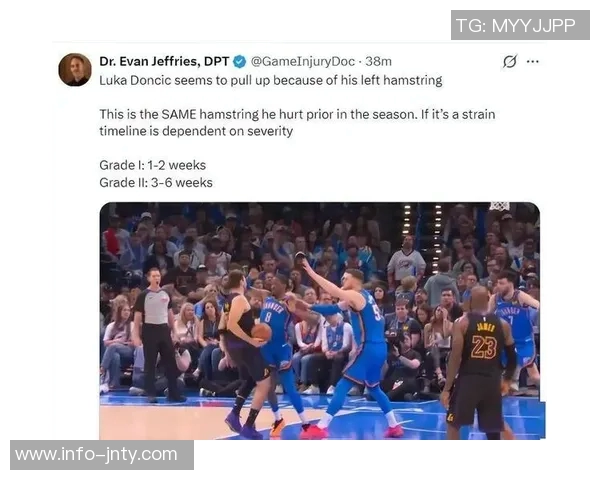Open the tweet via the 38m timestamp
The height and width of the screenshot is (480, 600).
click(x=378, y=61)
